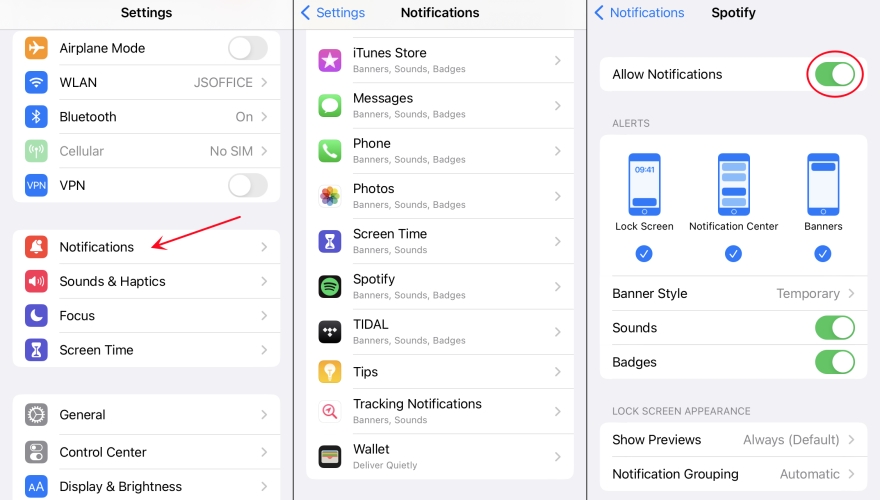Tap the Airplane Mode orange icon

(36, 48)
